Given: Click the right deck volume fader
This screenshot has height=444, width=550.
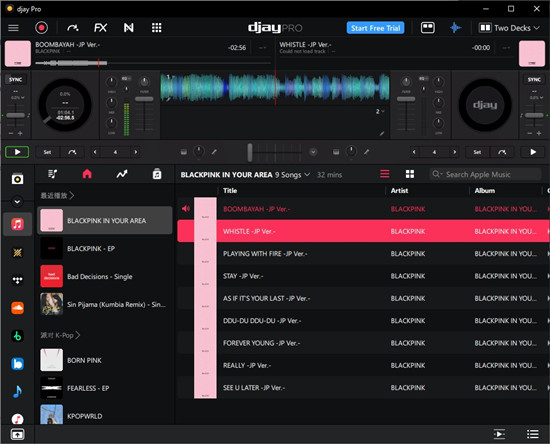Looking at the screenshot, I should point(406,99).
